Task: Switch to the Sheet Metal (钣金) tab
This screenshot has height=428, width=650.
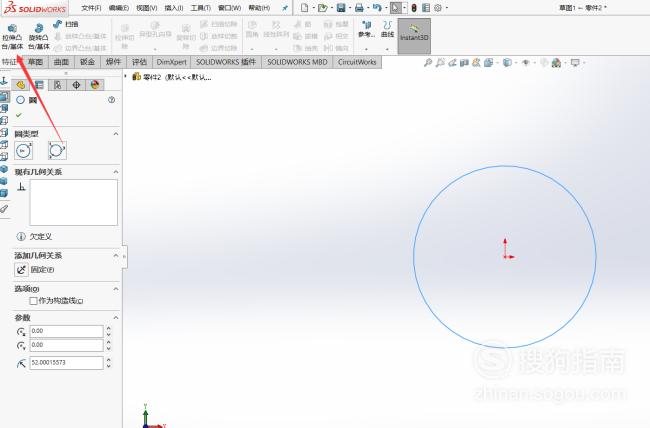Action: (x=87, y=62)
